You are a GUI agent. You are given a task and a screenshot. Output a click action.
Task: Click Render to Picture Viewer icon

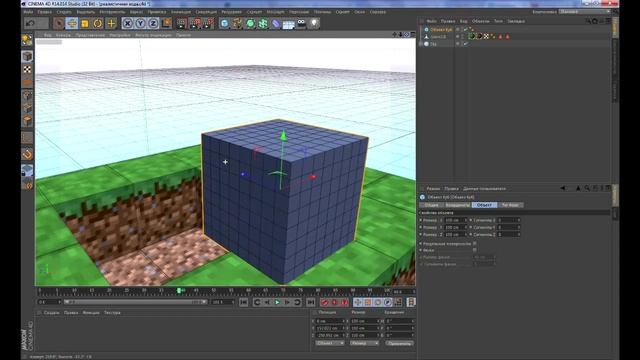point(196,23)
